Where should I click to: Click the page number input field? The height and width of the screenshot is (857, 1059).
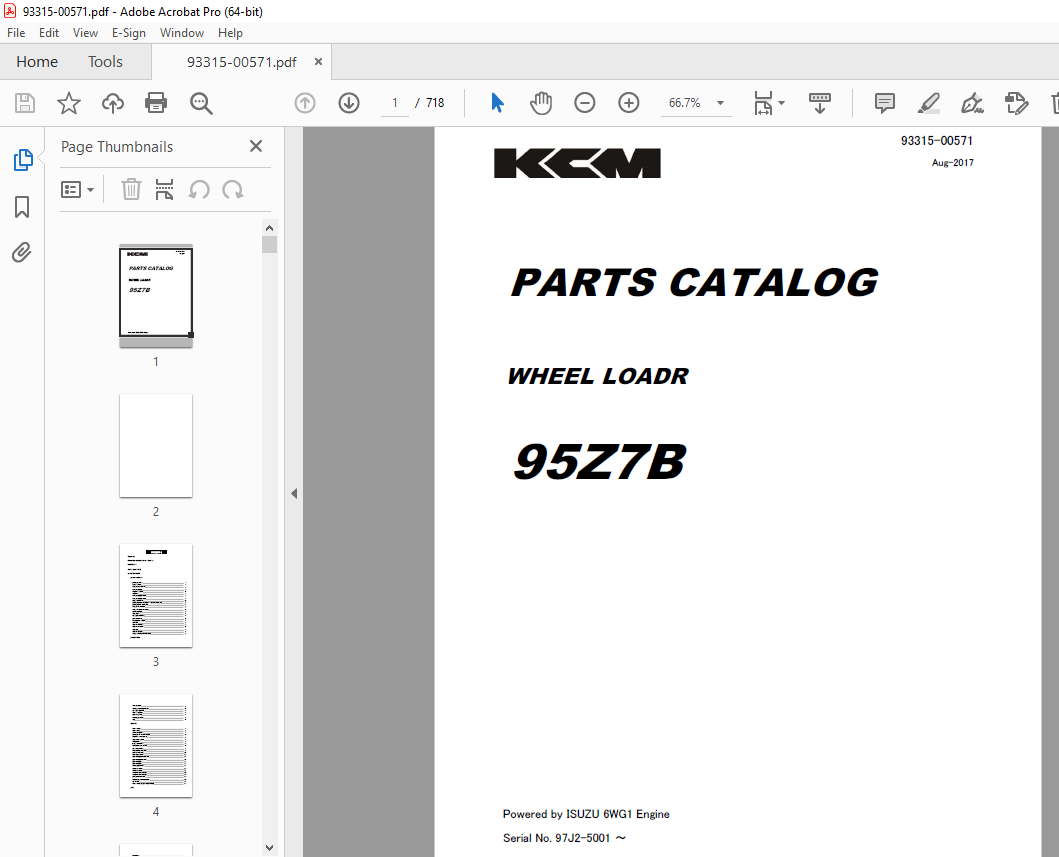[x=394, y=103]
